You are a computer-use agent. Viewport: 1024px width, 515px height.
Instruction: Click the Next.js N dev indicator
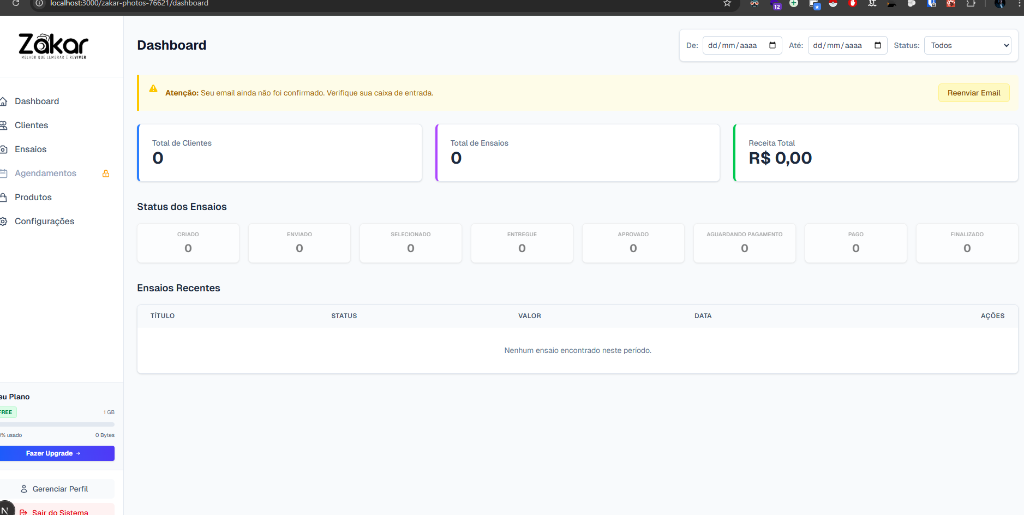click(x=6, y=507)
